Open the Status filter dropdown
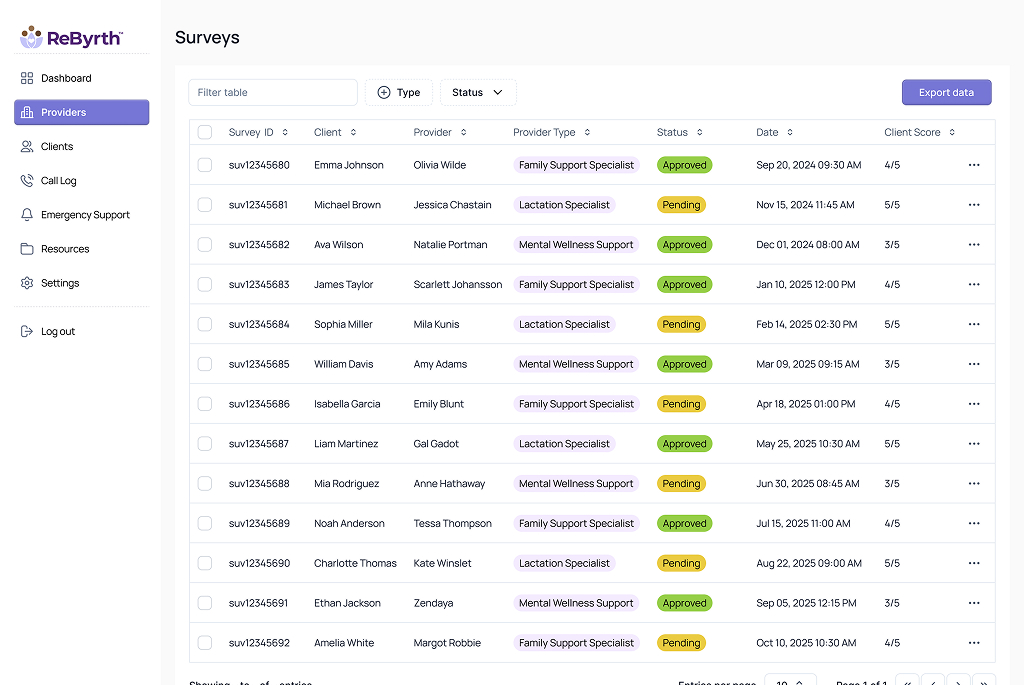 [478, 92]
